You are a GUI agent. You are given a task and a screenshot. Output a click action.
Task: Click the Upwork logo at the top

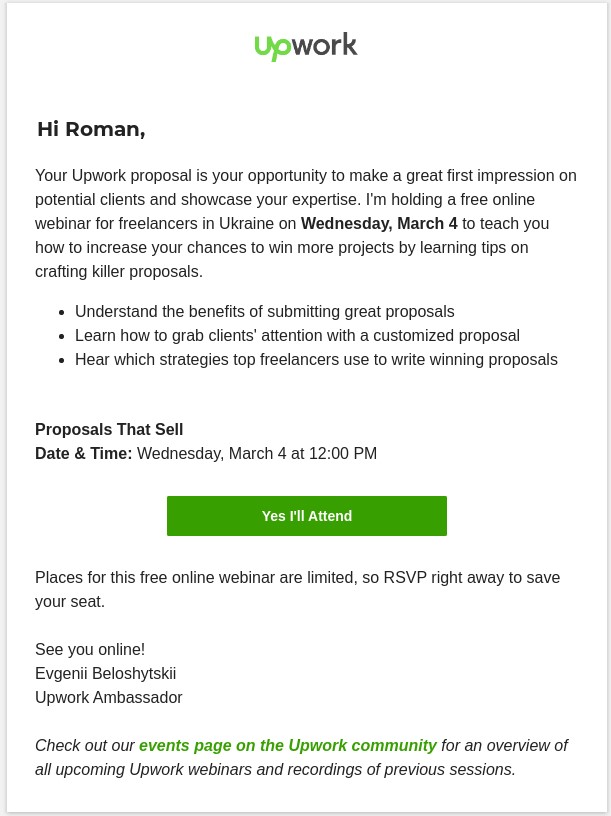point(306,46)
